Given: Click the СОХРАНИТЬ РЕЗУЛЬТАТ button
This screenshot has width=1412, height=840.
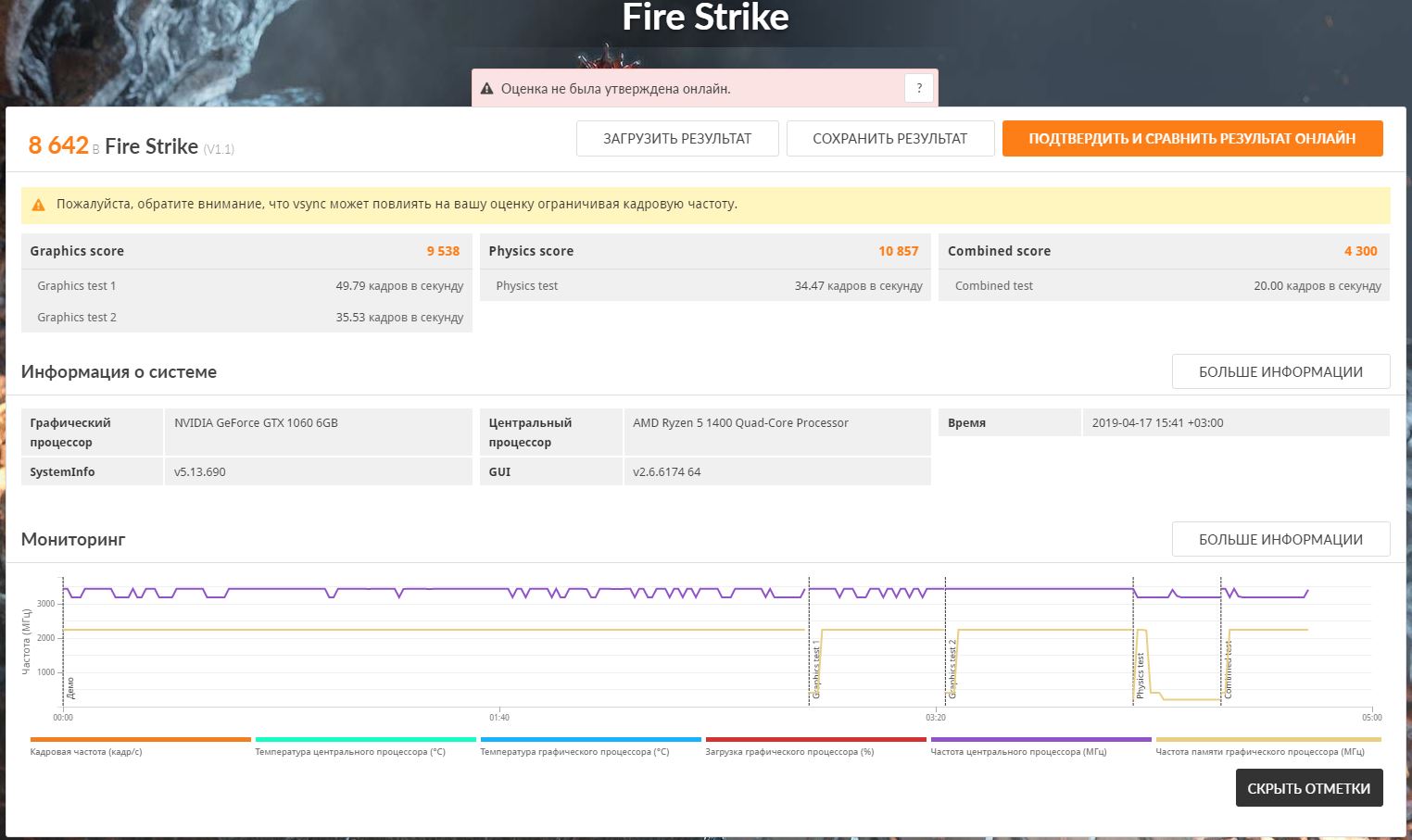Looking at the screenshot, I should point(890,139).
